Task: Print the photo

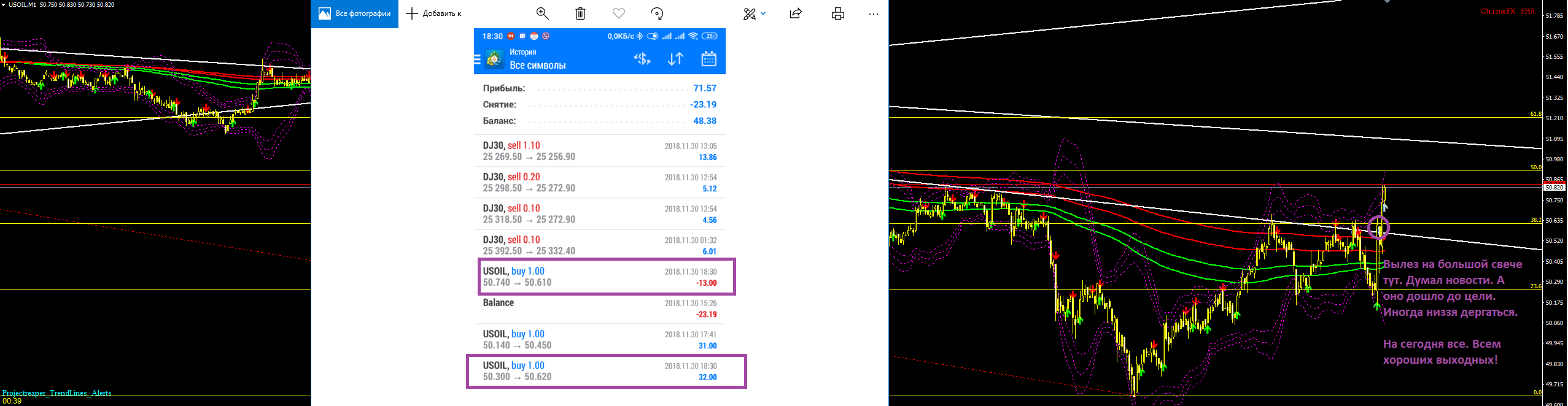Action: [838, 13]
